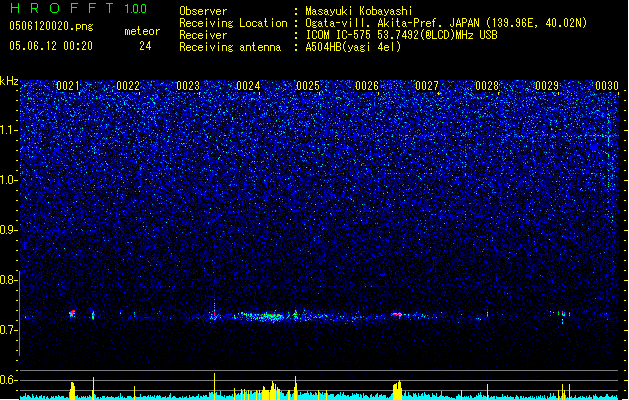Click the Receiving Location label
The width and height of the screenshot is (629, 400).
point(233,23)
